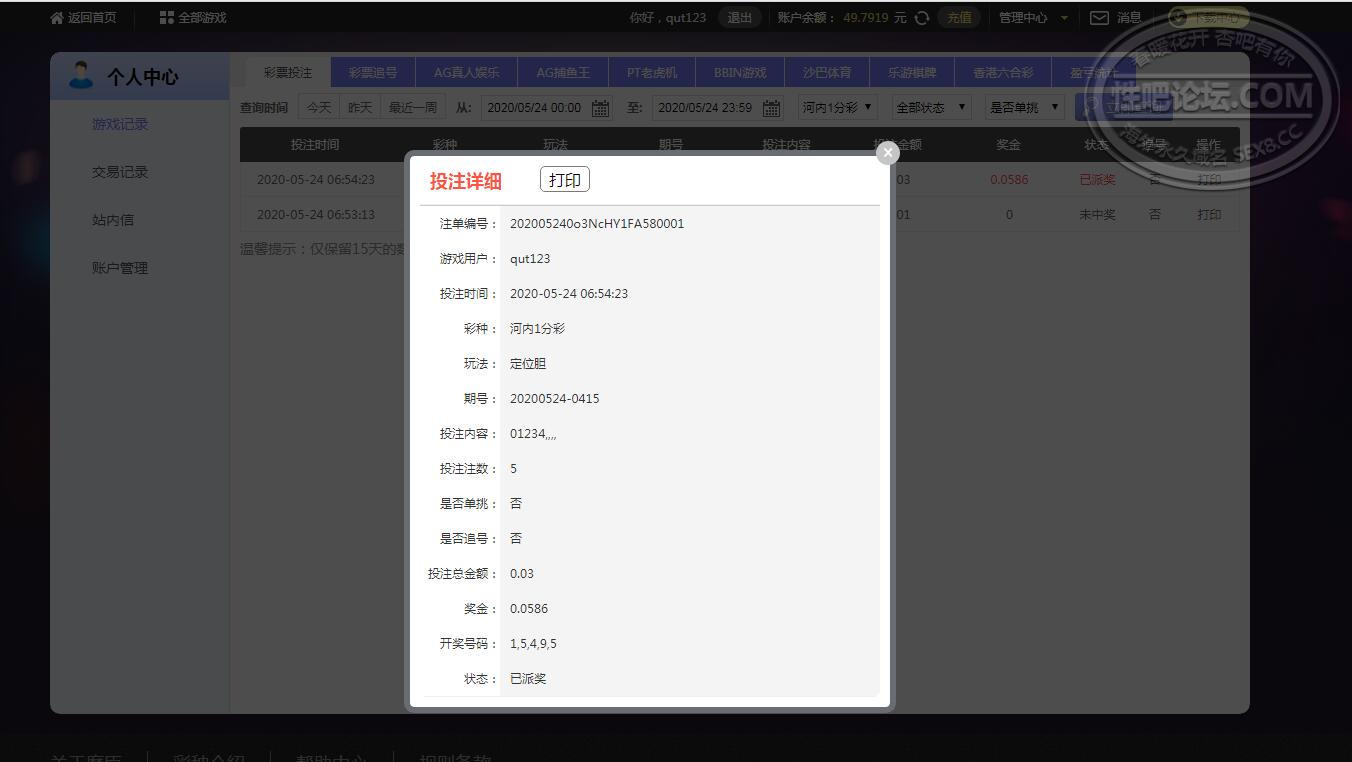1352x762 pixels.
Task: Click the 投注详细 dialog title
Action: 465,181
